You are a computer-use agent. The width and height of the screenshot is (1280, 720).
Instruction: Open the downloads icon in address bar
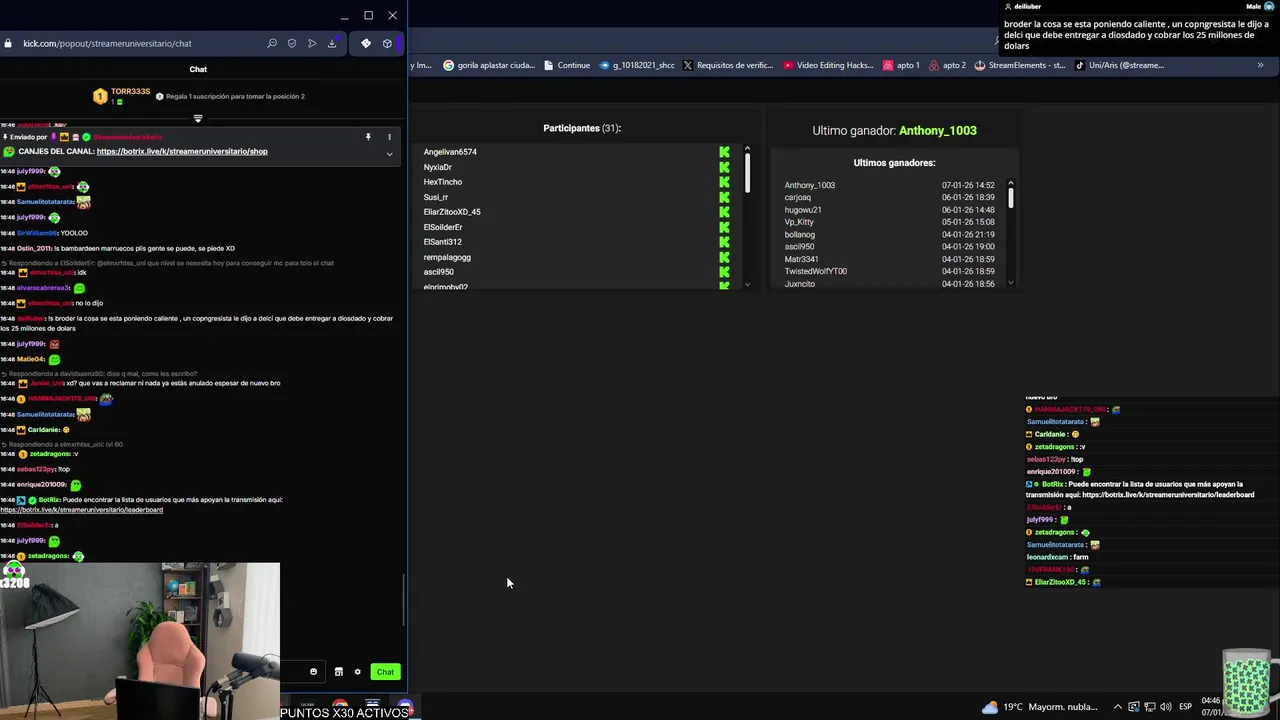coord(332,43)
